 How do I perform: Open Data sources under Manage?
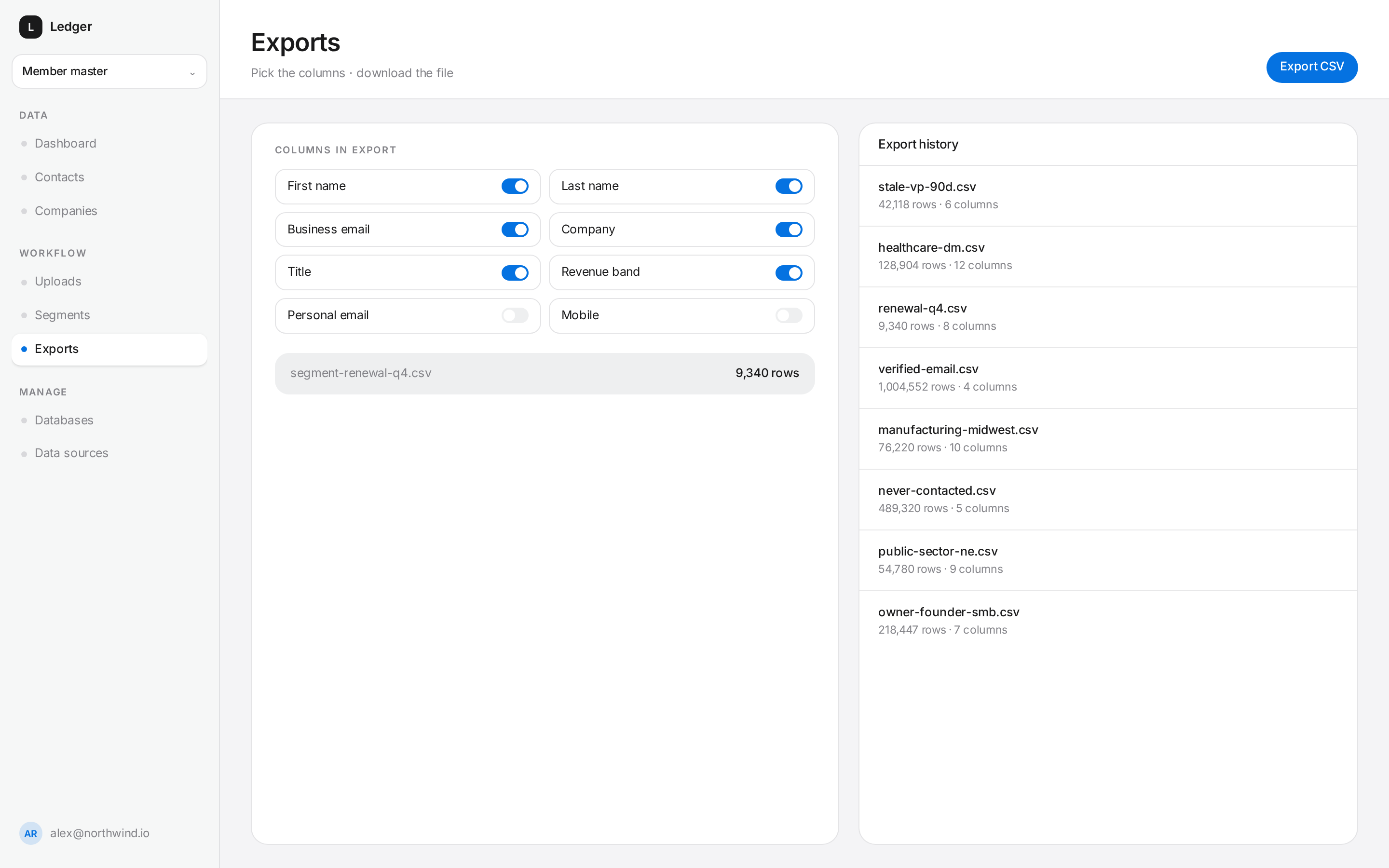point(109,453)
